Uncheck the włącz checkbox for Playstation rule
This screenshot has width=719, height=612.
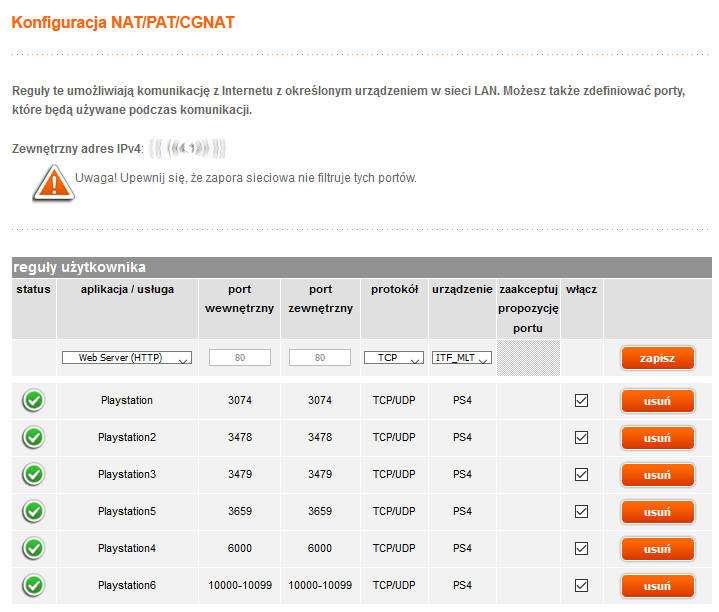(x=581, y=400)
